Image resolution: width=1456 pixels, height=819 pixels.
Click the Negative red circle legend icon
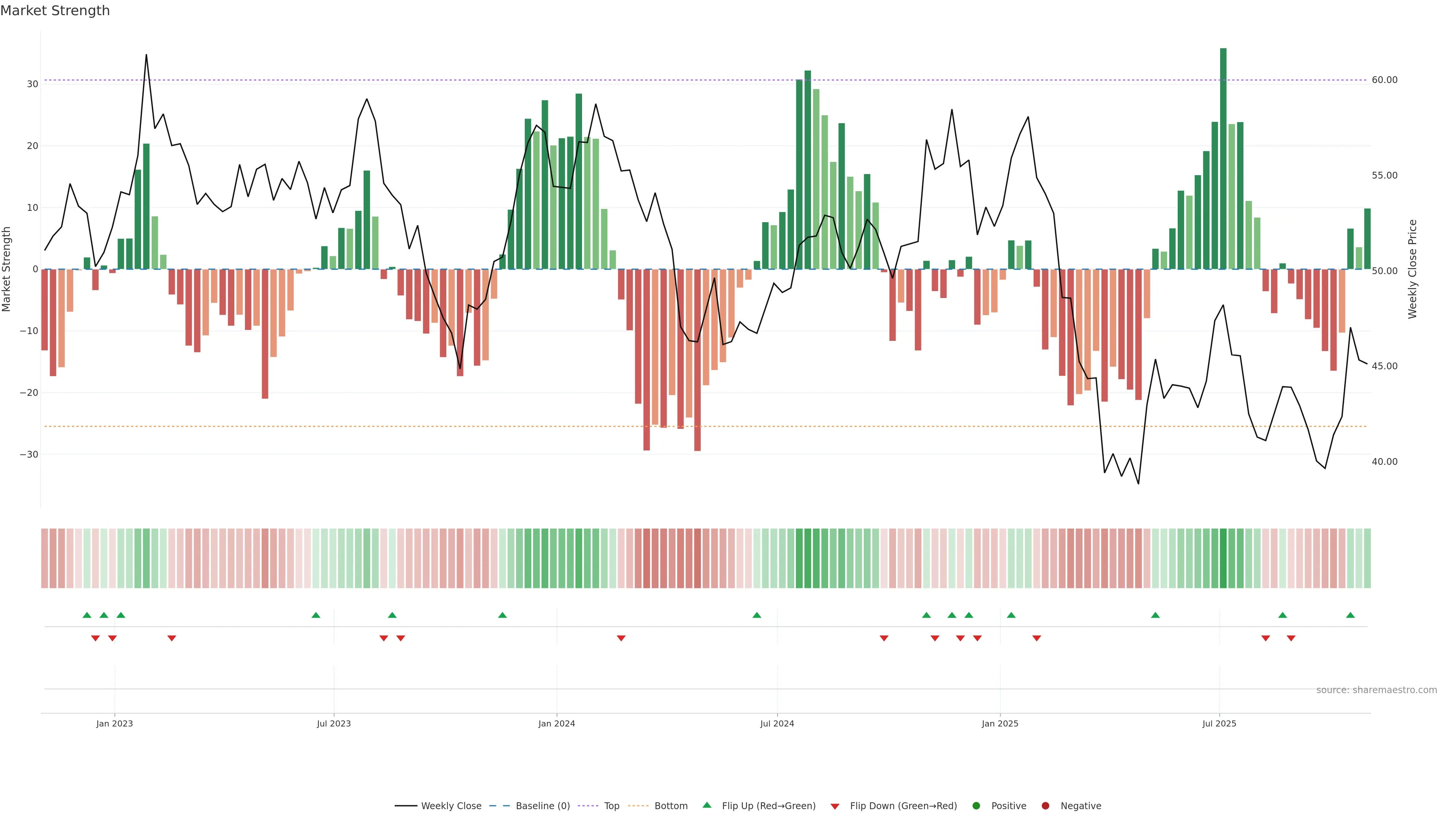tap(1045, 806)
